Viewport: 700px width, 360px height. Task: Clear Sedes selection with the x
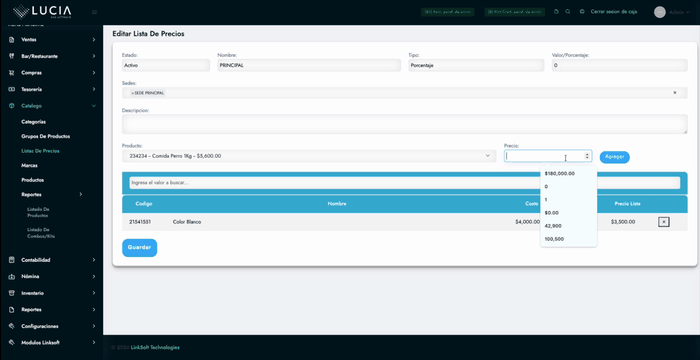pyautogui.click(x=675, y=93)
